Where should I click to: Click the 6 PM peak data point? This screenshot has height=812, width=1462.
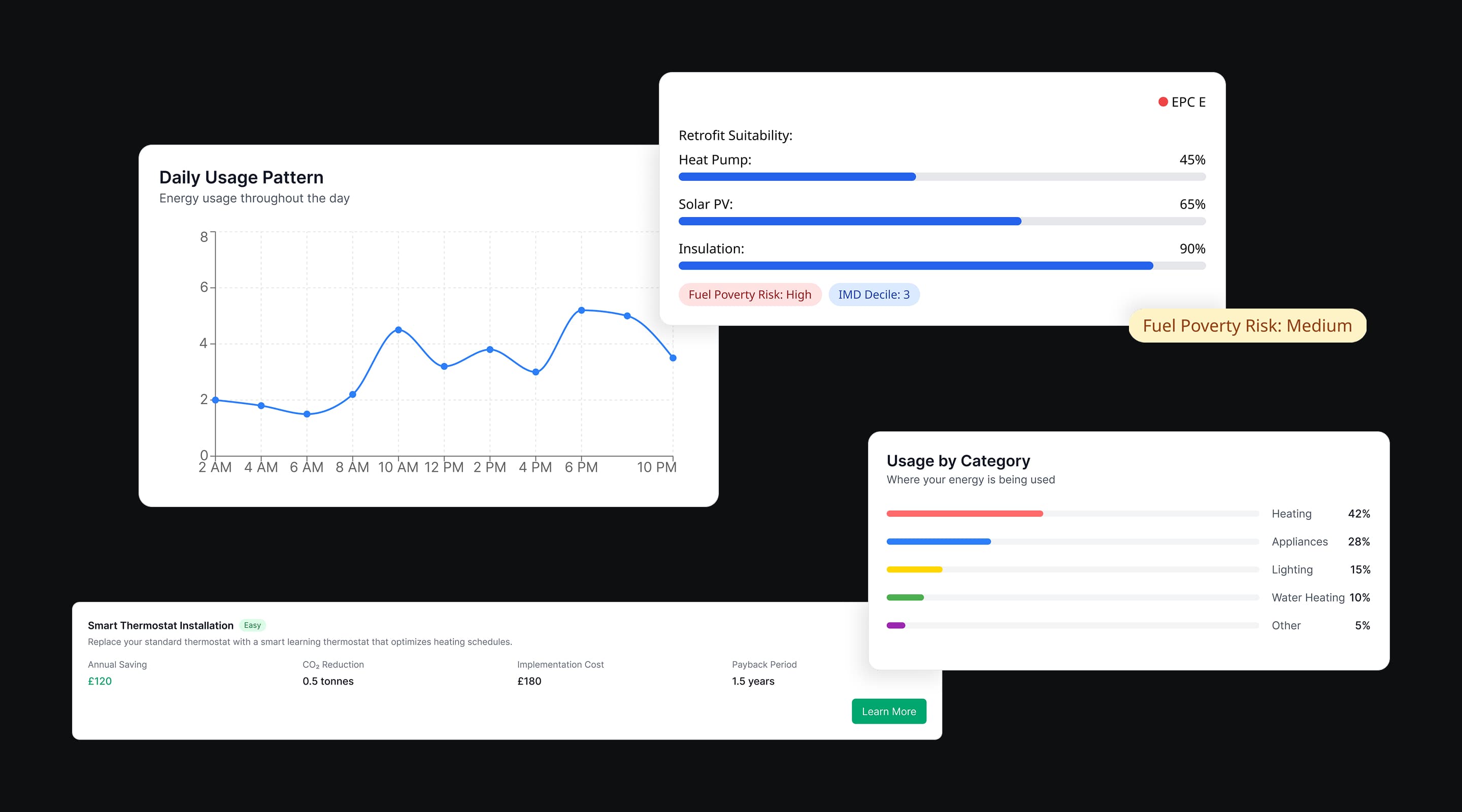coord(581,311)
